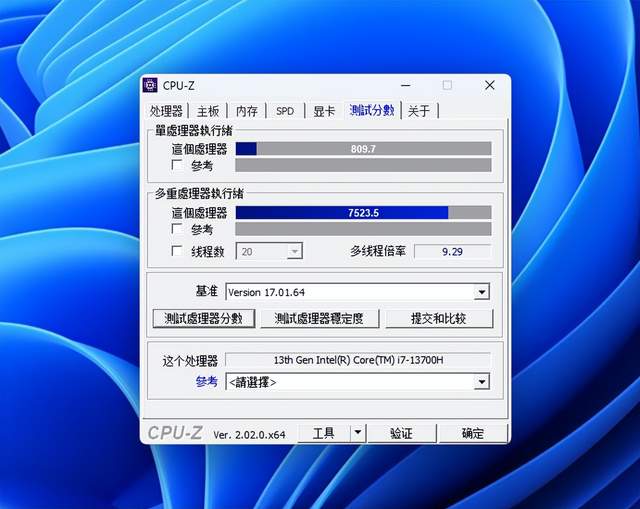Screen dimensions: 640x509
Task: Click the CPU-Z app icon in title bar
Action: pos(150,85)
